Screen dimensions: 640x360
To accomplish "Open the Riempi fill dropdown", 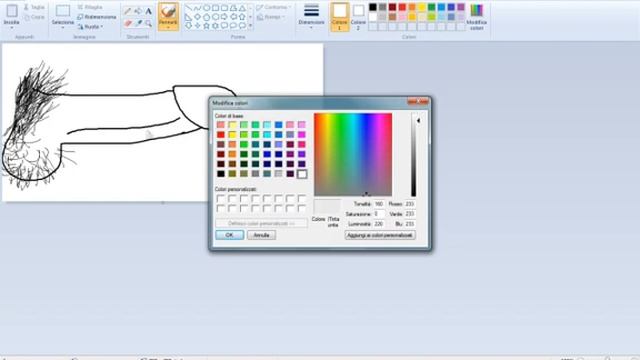I will [271, 17].
